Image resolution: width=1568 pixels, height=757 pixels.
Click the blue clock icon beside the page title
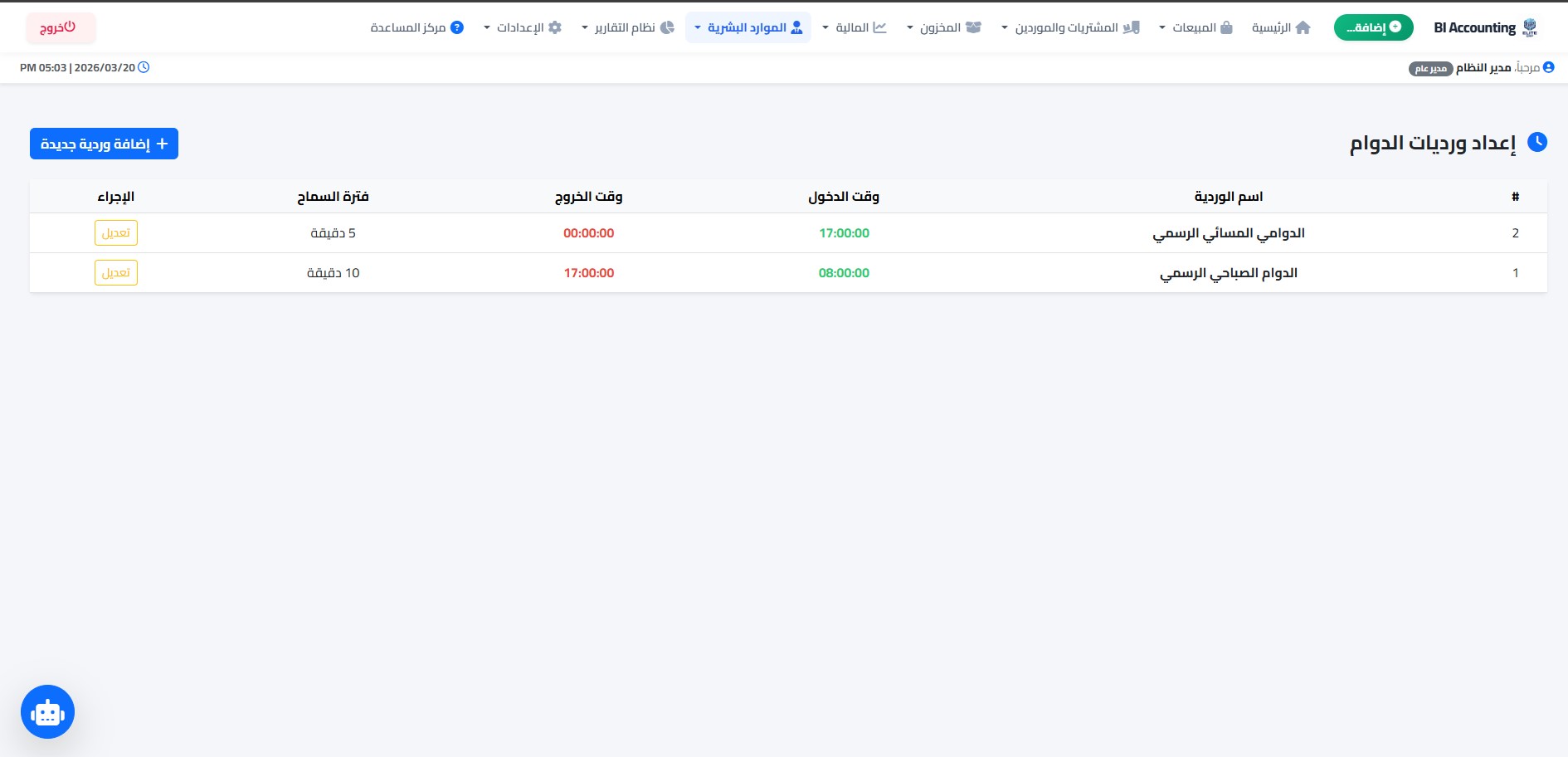tap(1537, 142)
